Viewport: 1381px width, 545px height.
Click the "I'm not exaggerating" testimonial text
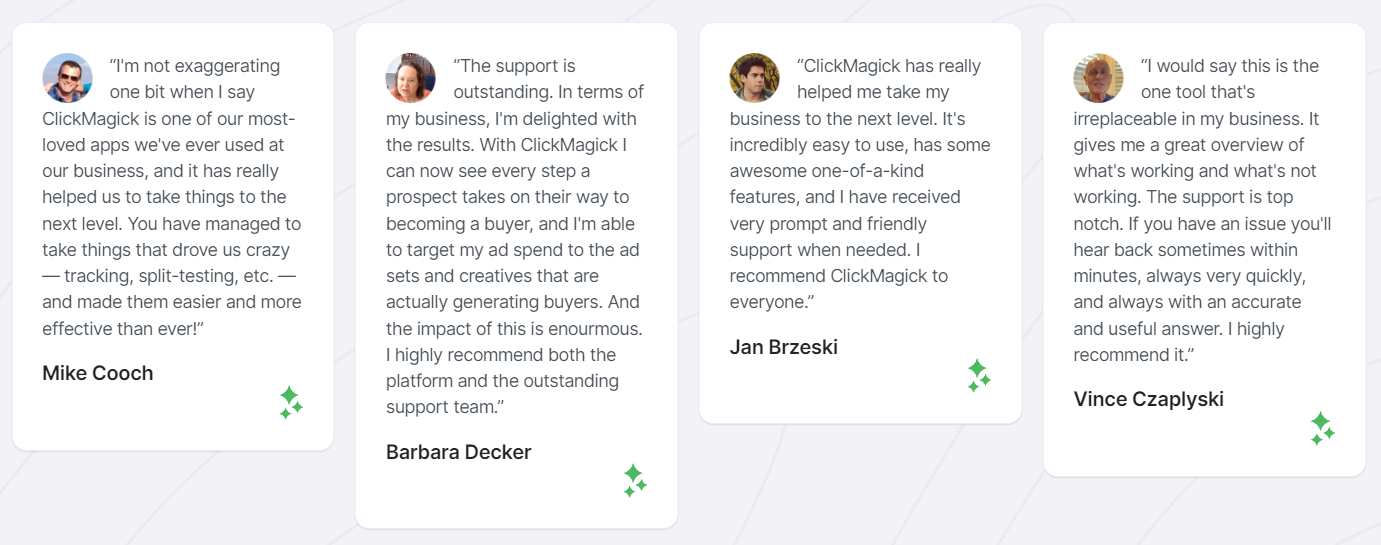pyautogui.click(x=172, y=197)
